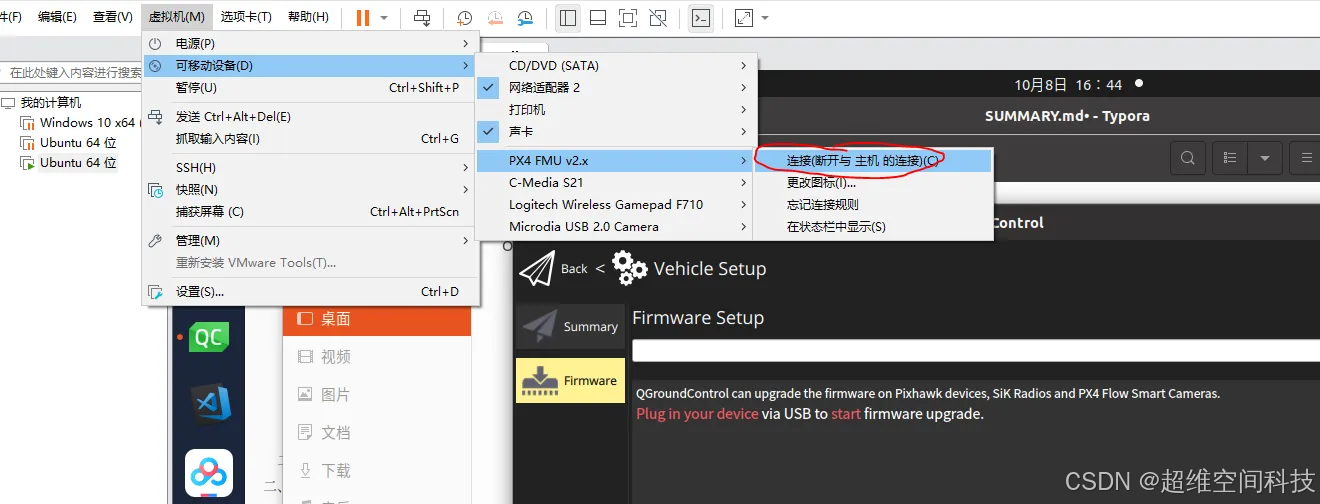Viewport: 1320px width, 504px height.
Task: Select 发送 Ctrl+Alt+Del(E) menu entry
Action: [311, 117]
